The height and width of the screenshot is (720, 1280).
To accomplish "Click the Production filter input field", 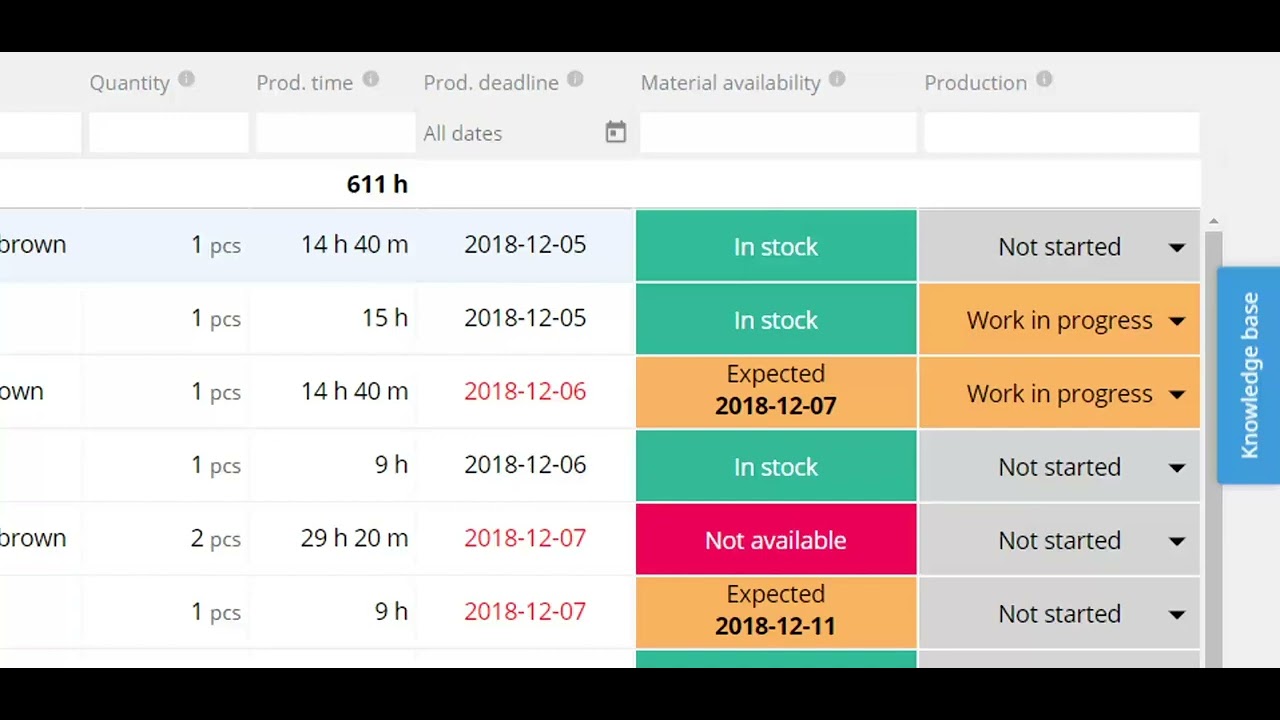I will 1060,133.
